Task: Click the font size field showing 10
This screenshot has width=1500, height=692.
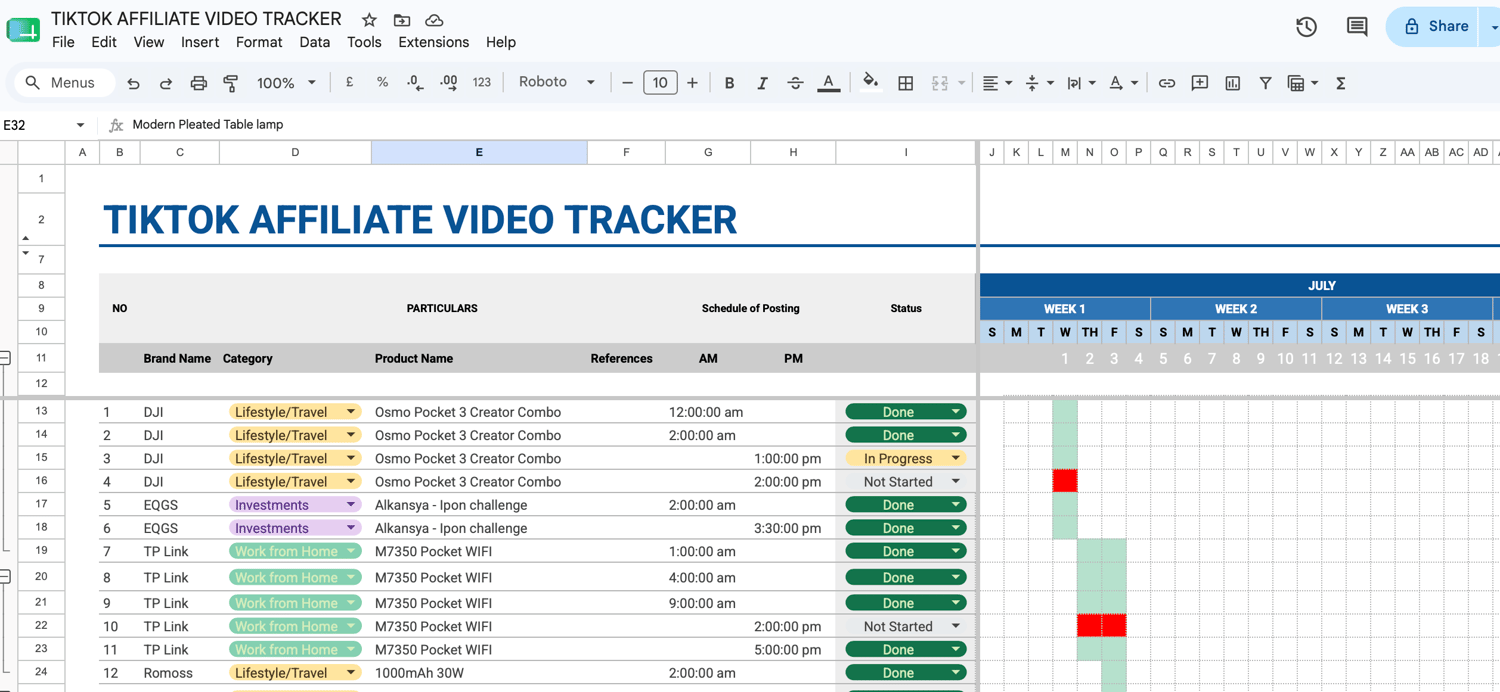Action: pyautogui.click(x=660, y=83)
